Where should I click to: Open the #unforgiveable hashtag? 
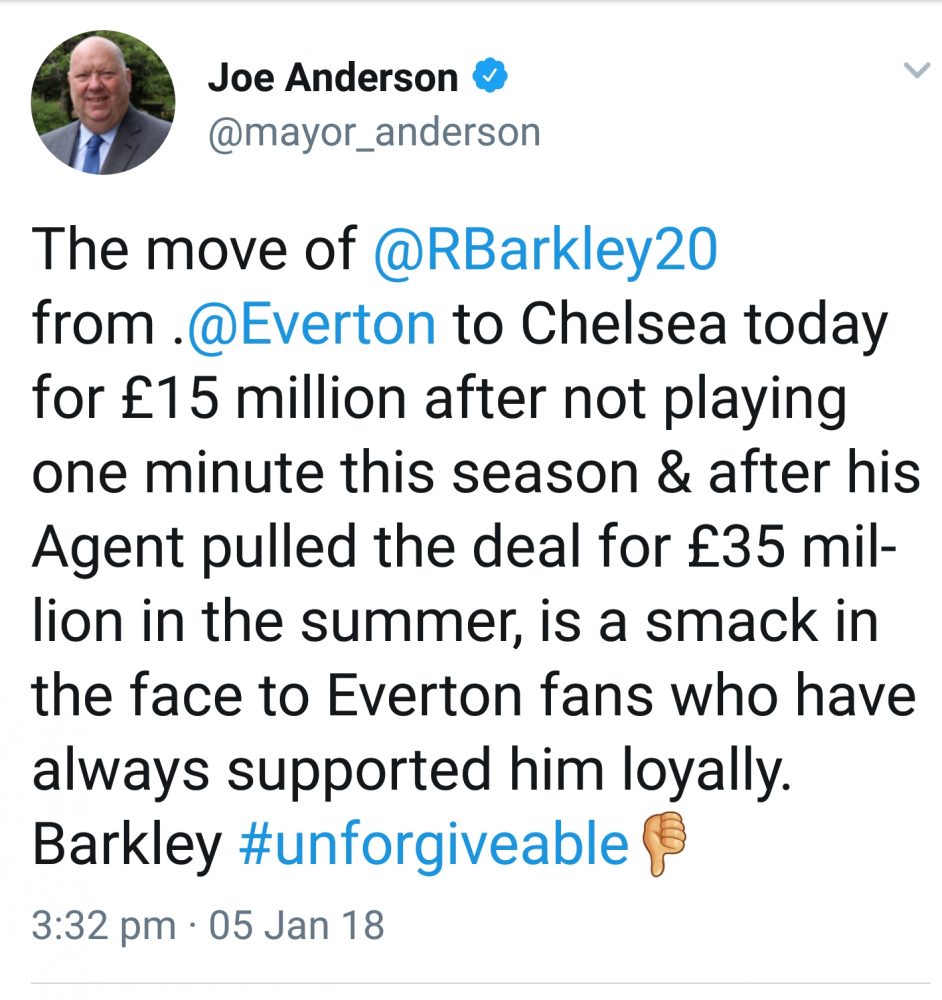pos(434,846)
